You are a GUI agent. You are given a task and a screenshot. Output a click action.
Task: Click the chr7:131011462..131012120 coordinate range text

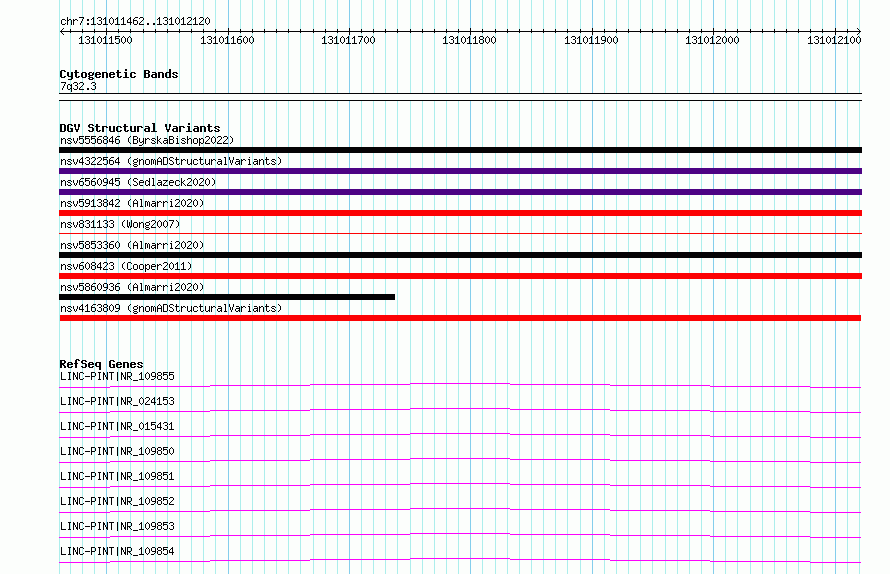(135, 22)
